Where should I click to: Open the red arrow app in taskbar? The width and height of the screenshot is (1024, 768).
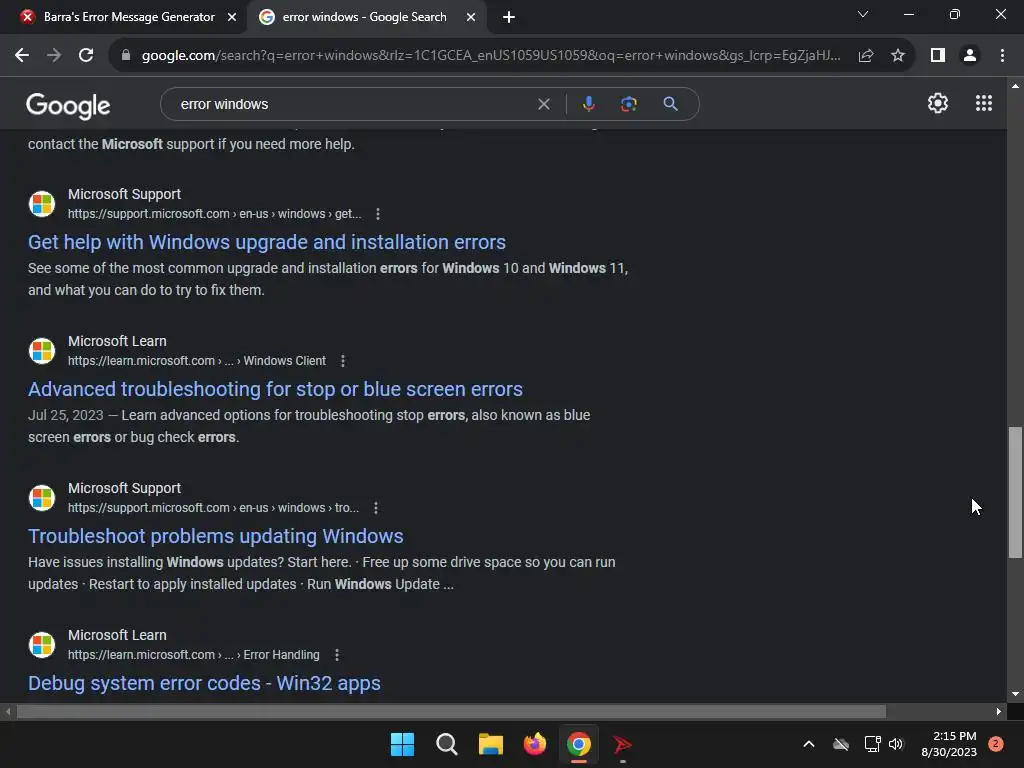[622, 744]
